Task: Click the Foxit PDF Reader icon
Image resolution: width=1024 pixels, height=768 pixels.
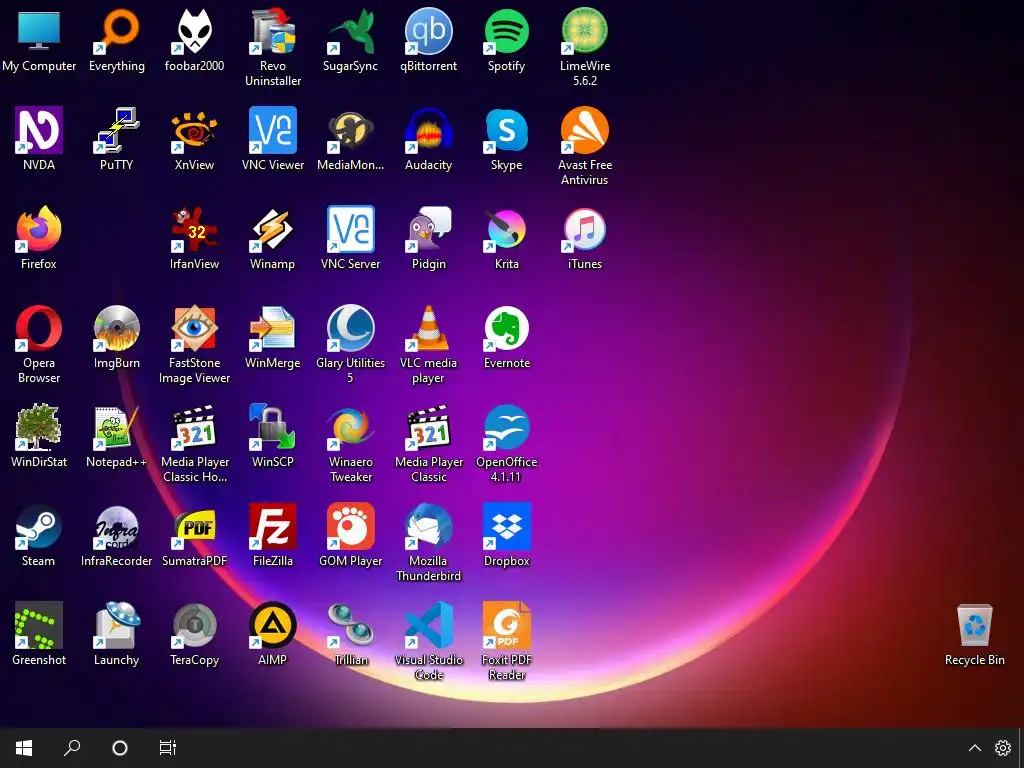Action: pos(506,626)
